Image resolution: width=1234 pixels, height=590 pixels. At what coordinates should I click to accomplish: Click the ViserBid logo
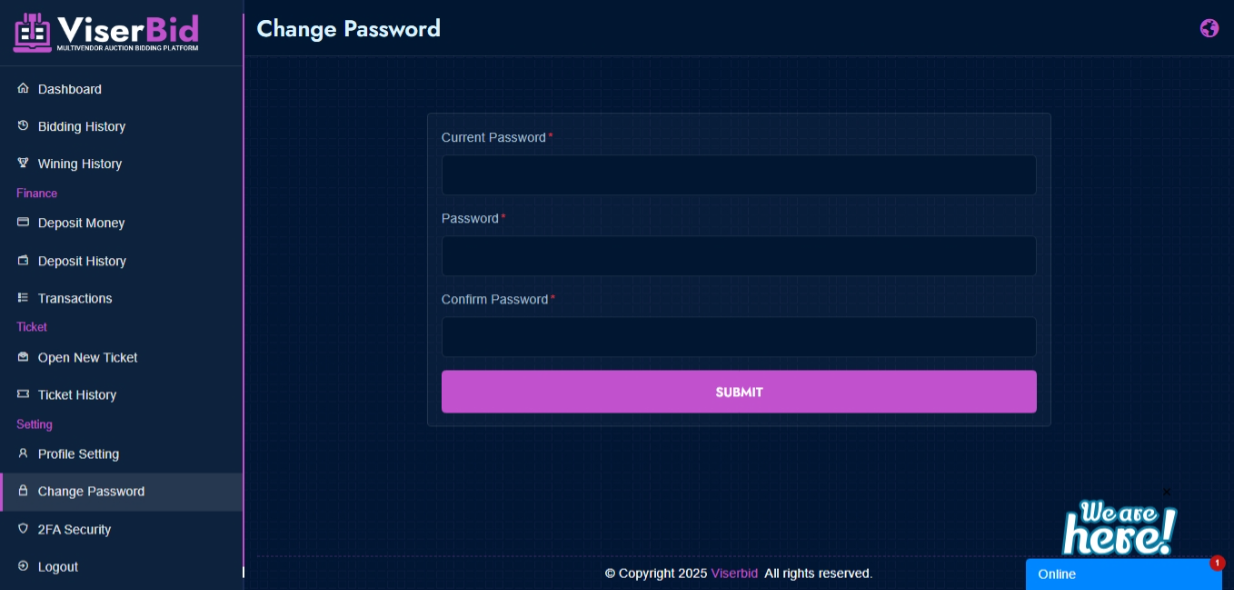[106, 32]
